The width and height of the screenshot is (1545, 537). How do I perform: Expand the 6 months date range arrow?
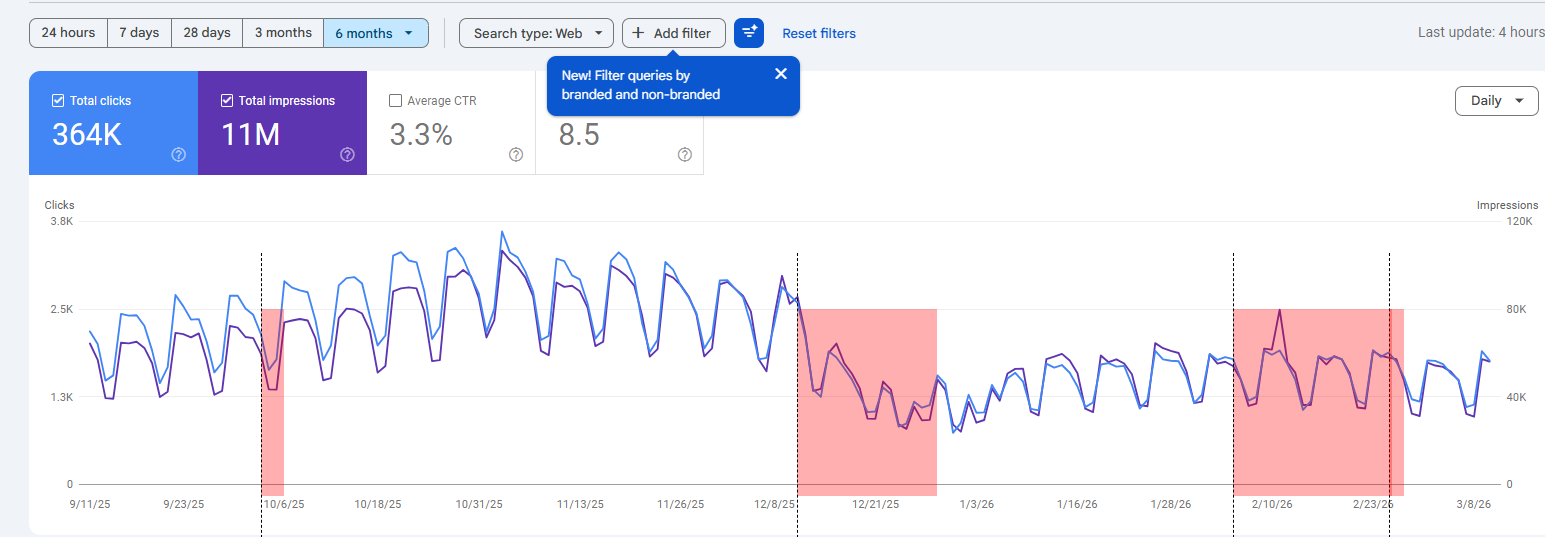click(x=408, y=33)
